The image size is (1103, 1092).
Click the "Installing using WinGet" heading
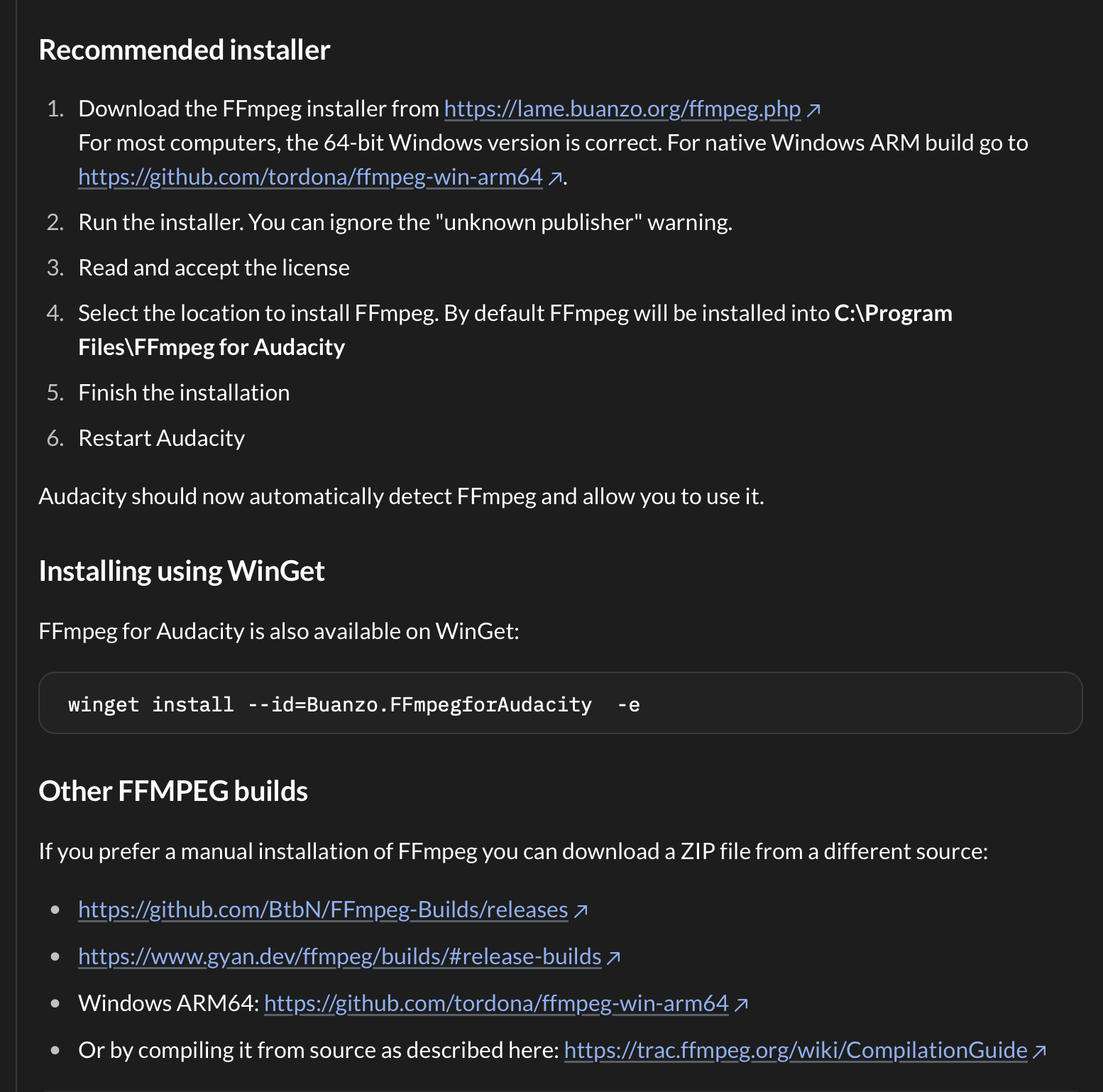[x=182, y=571]
